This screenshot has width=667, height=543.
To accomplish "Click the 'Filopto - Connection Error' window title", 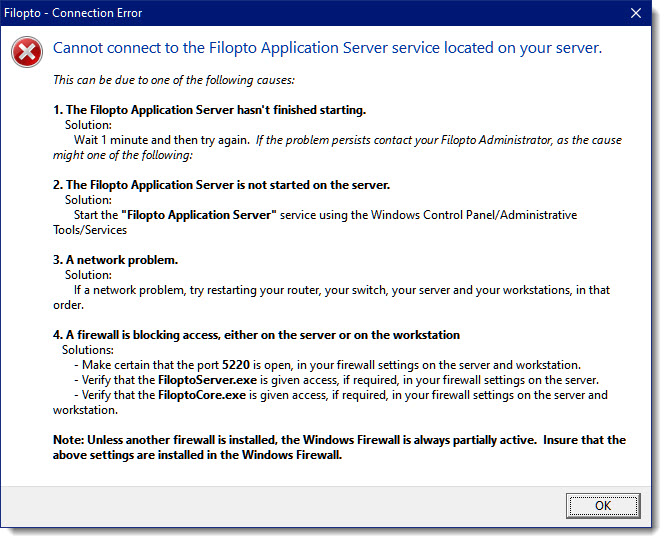I will (x=73, y=13).
